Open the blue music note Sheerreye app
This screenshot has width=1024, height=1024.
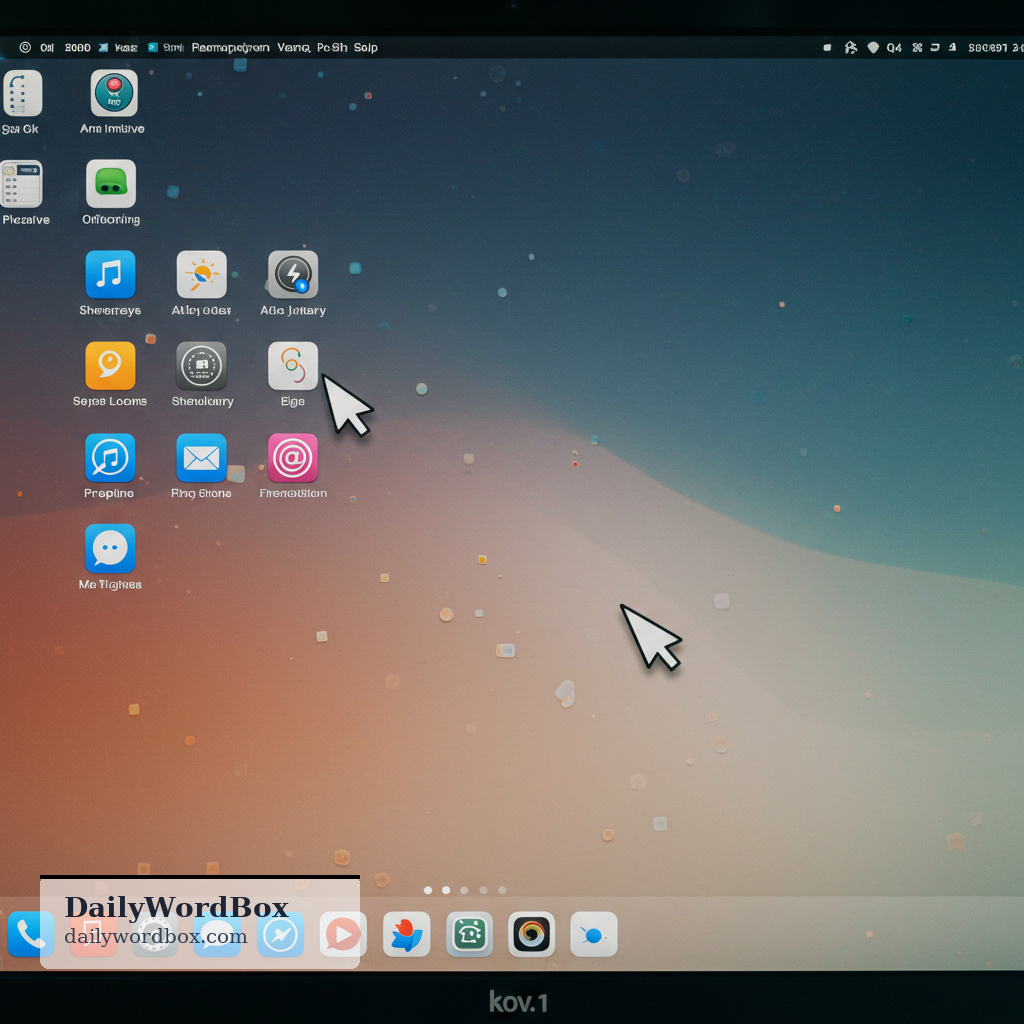coord(110,274)
